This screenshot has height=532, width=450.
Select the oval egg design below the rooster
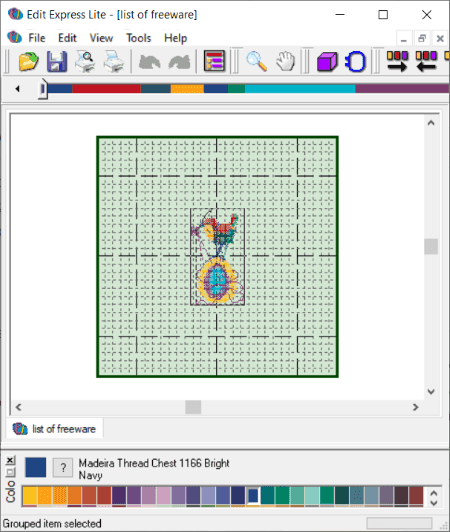coord(217,280)
